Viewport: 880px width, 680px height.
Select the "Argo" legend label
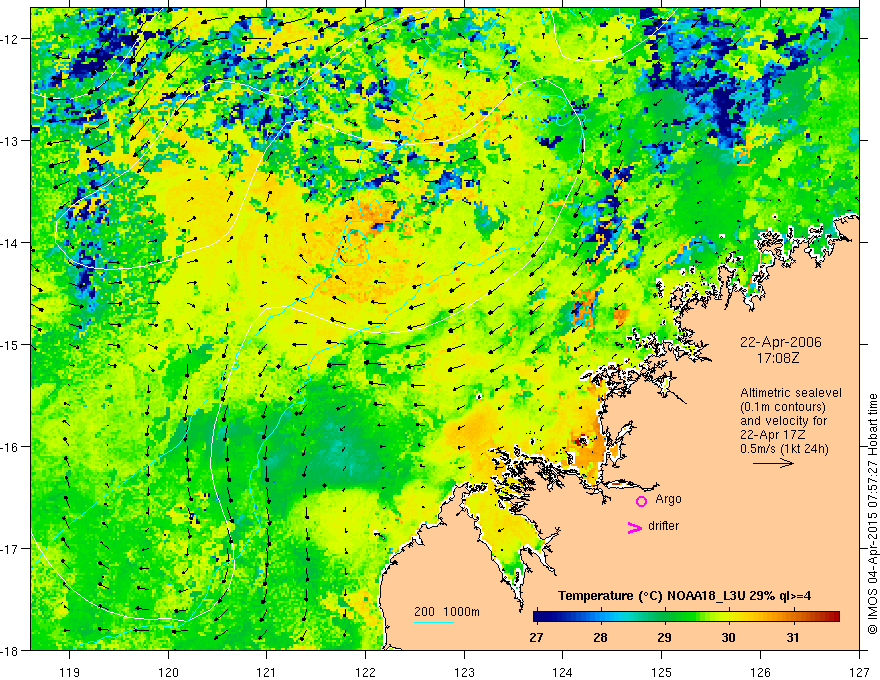click(668, 499)
